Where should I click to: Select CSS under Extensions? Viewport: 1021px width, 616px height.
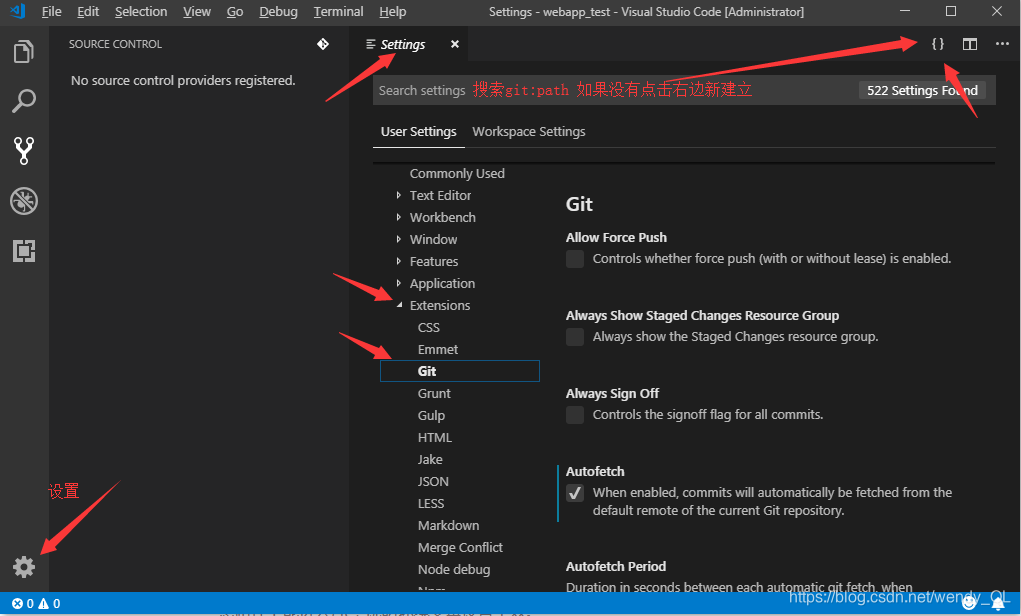(x=428, y=328)
